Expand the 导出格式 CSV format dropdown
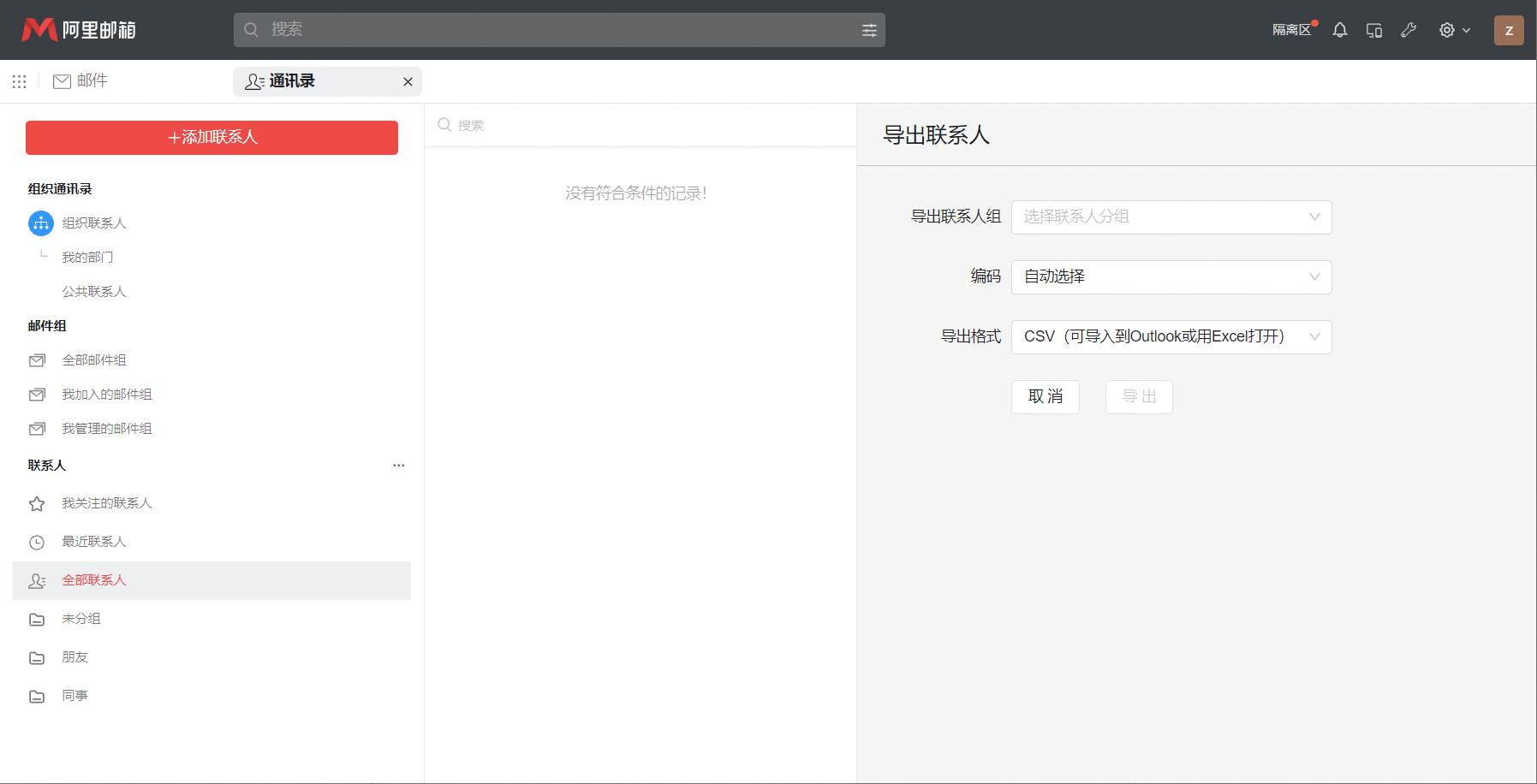 pyautogui.click(x=1171, y=337)
